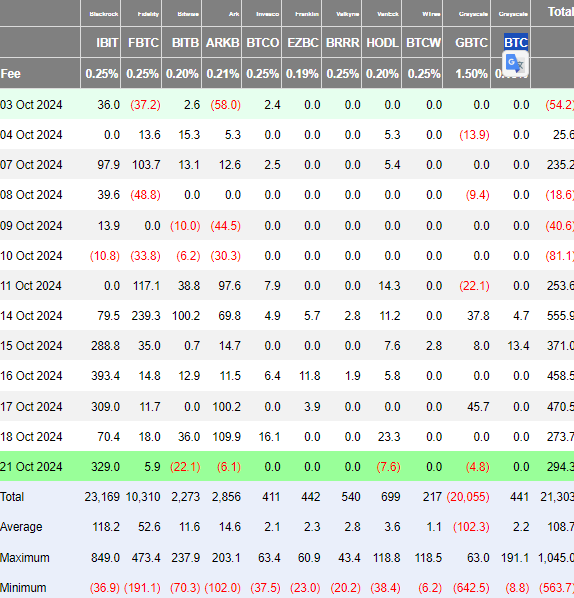The height and width of the screenshot is (598, 574).
Task: Click the Total summary row label
Action: pyautogui.click(x=12, y=497)
